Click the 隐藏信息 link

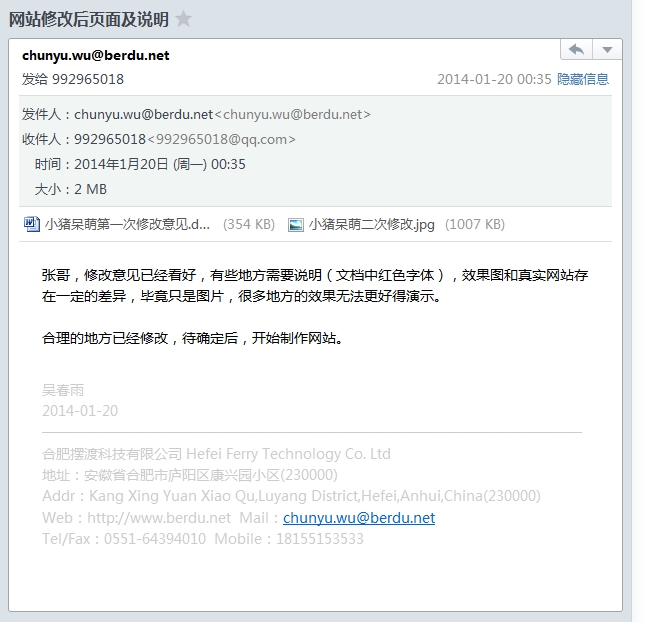583,79
